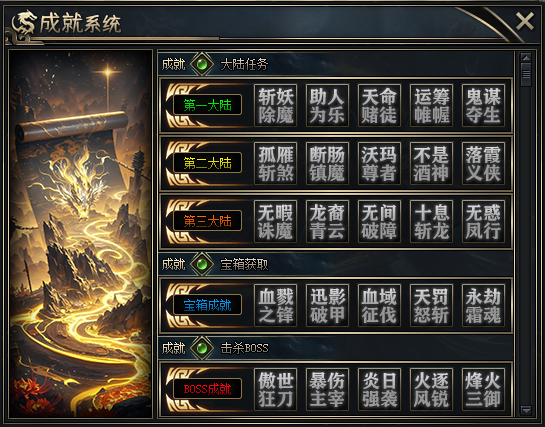Click the scrollbar down arrow
This screenshot has height=427, width=545.
[x=526, y=410]
